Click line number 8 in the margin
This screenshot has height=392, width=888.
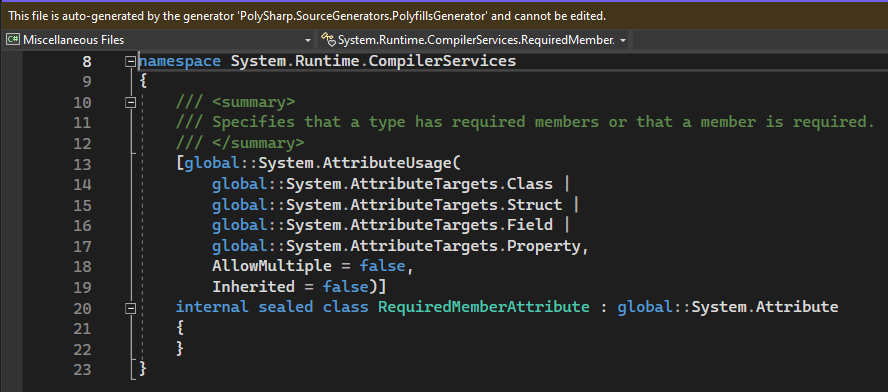[87, 61]
